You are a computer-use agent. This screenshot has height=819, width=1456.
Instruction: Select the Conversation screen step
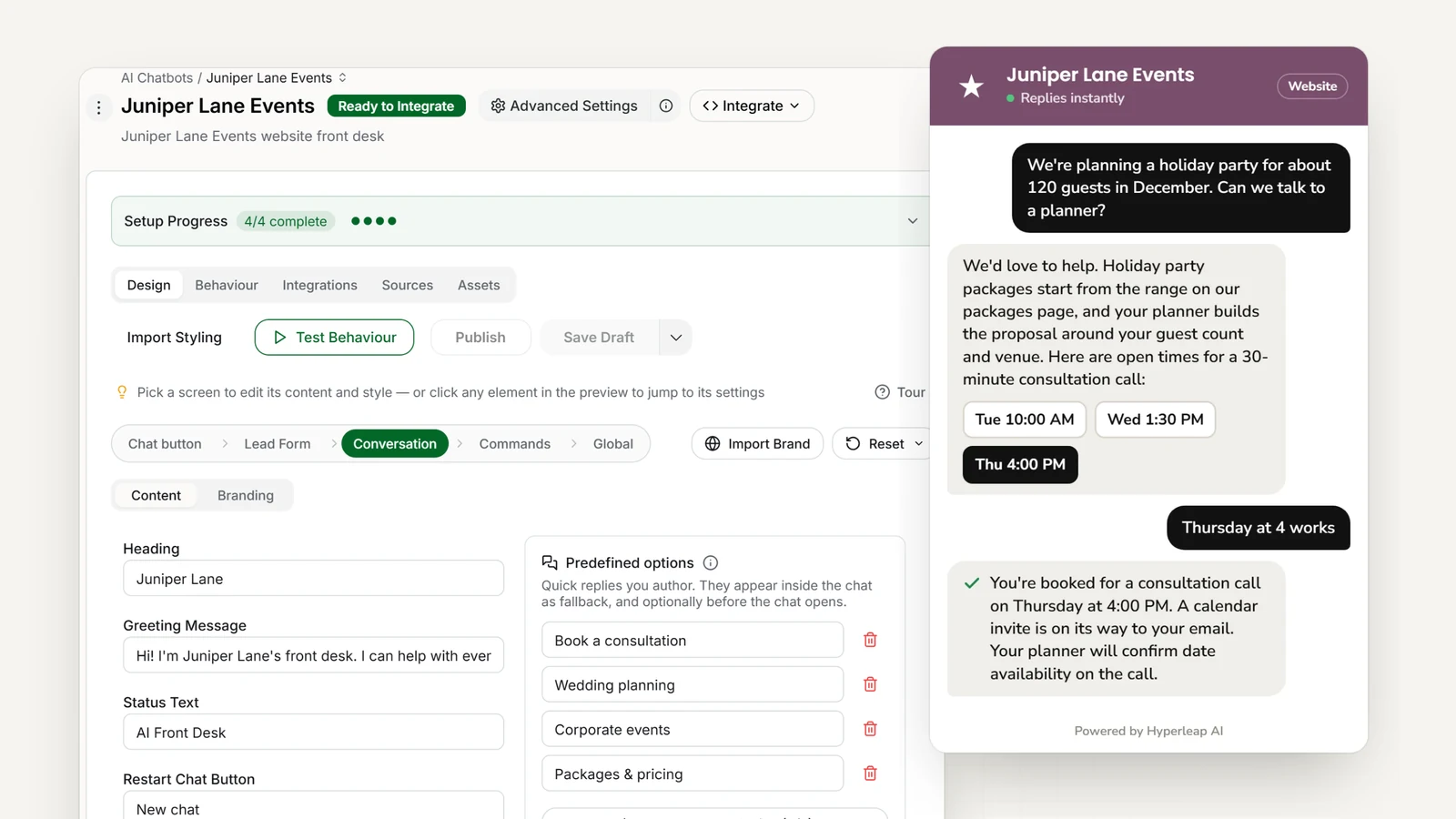click(x=395, y=444)
